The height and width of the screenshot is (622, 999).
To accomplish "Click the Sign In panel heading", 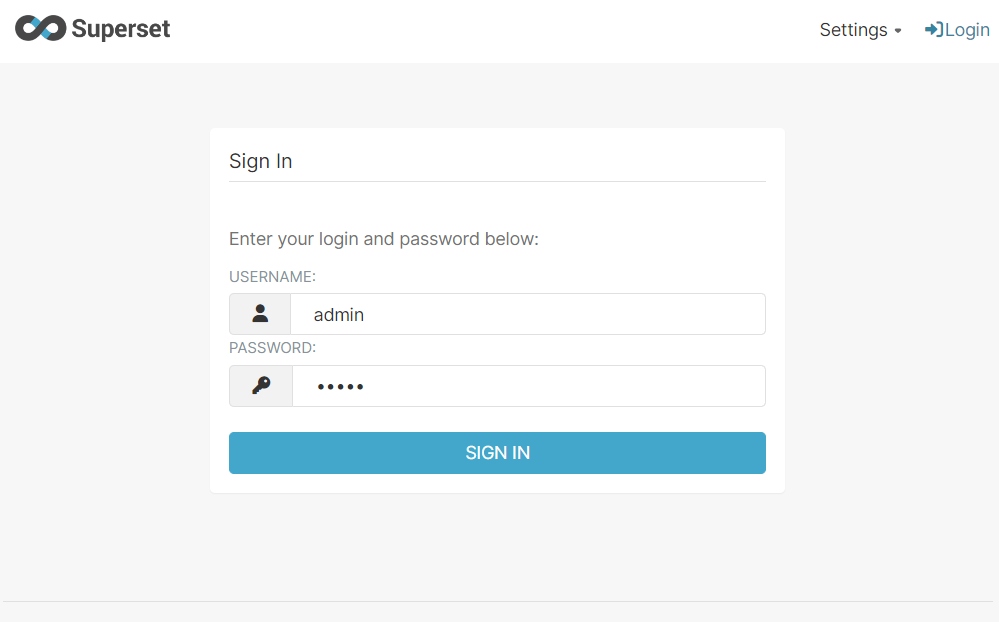I will coord(260,161).
